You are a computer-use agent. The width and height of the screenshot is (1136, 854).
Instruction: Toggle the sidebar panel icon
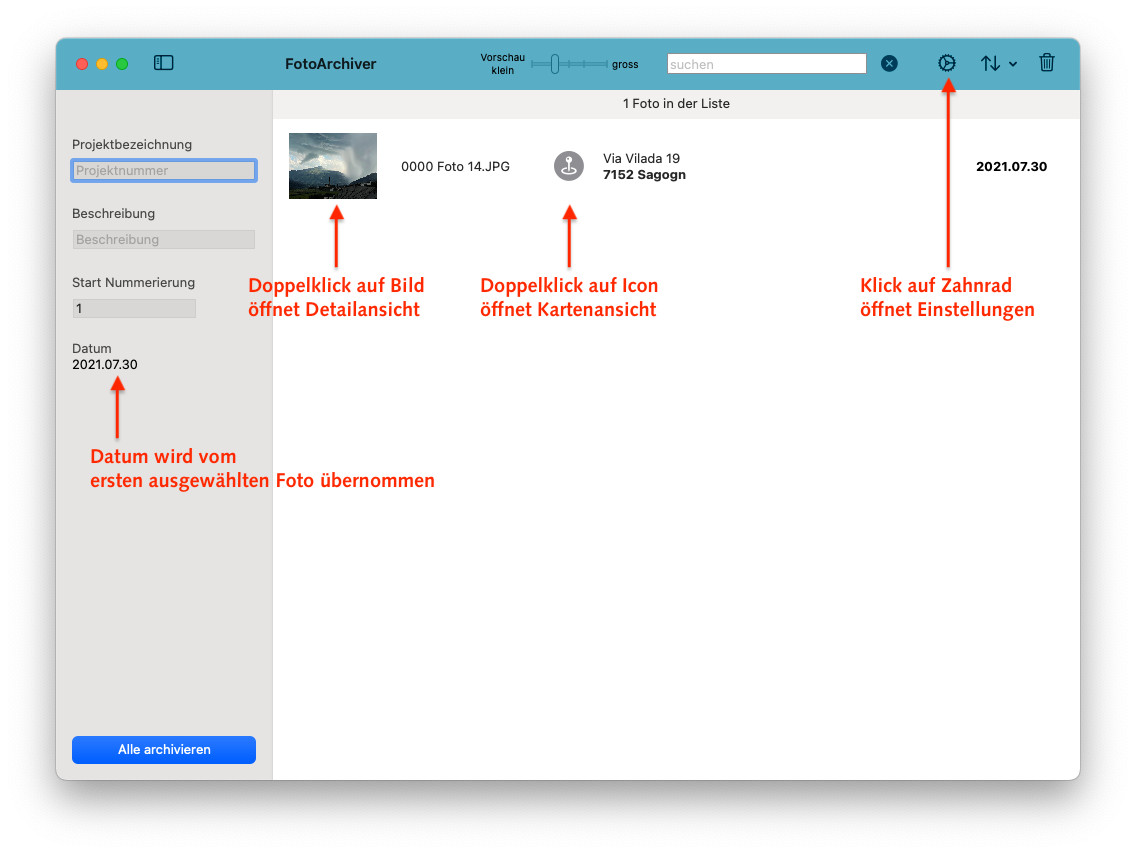tap(164, 63)
